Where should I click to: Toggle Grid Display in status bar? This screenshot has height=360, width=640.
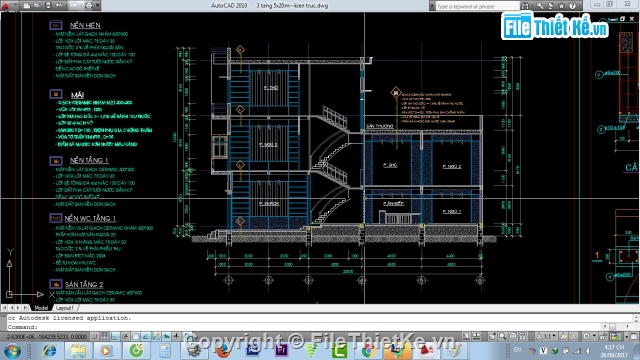tap(105, 336)
